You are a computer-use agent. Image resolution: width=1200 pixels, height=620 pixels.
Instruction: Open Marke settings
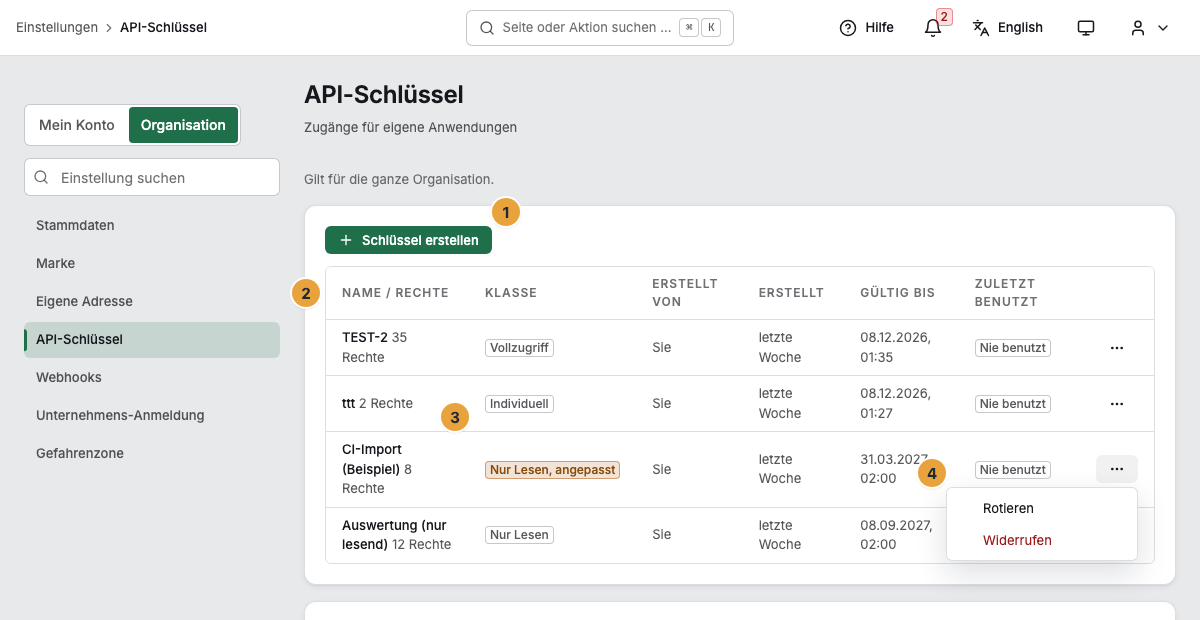click(x=152, y=263)
